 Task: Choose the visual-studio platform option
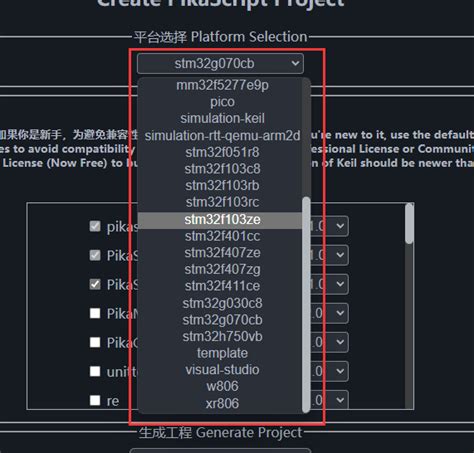[222, 370]
